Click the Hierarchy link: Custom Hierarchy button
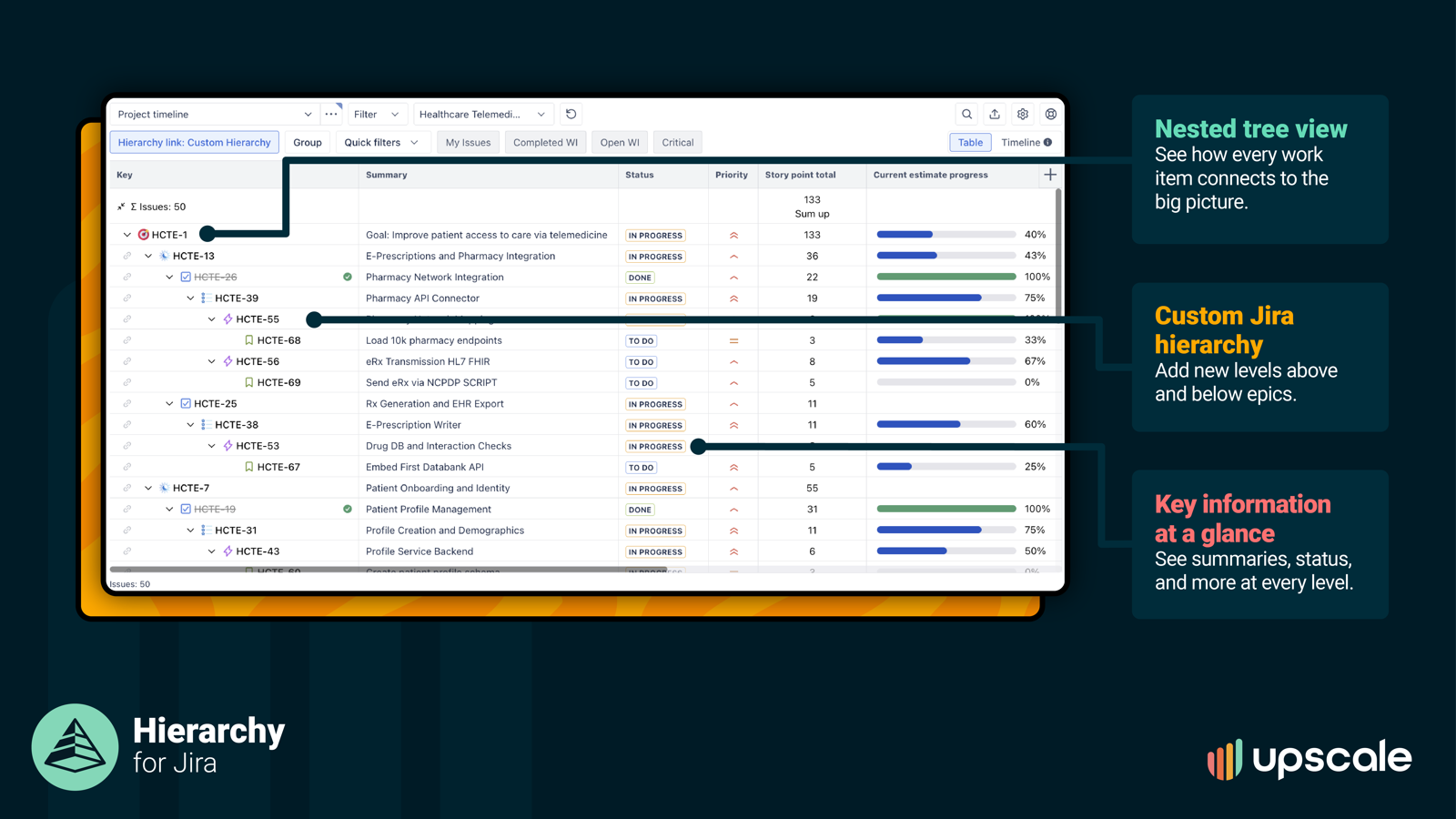 194,142
